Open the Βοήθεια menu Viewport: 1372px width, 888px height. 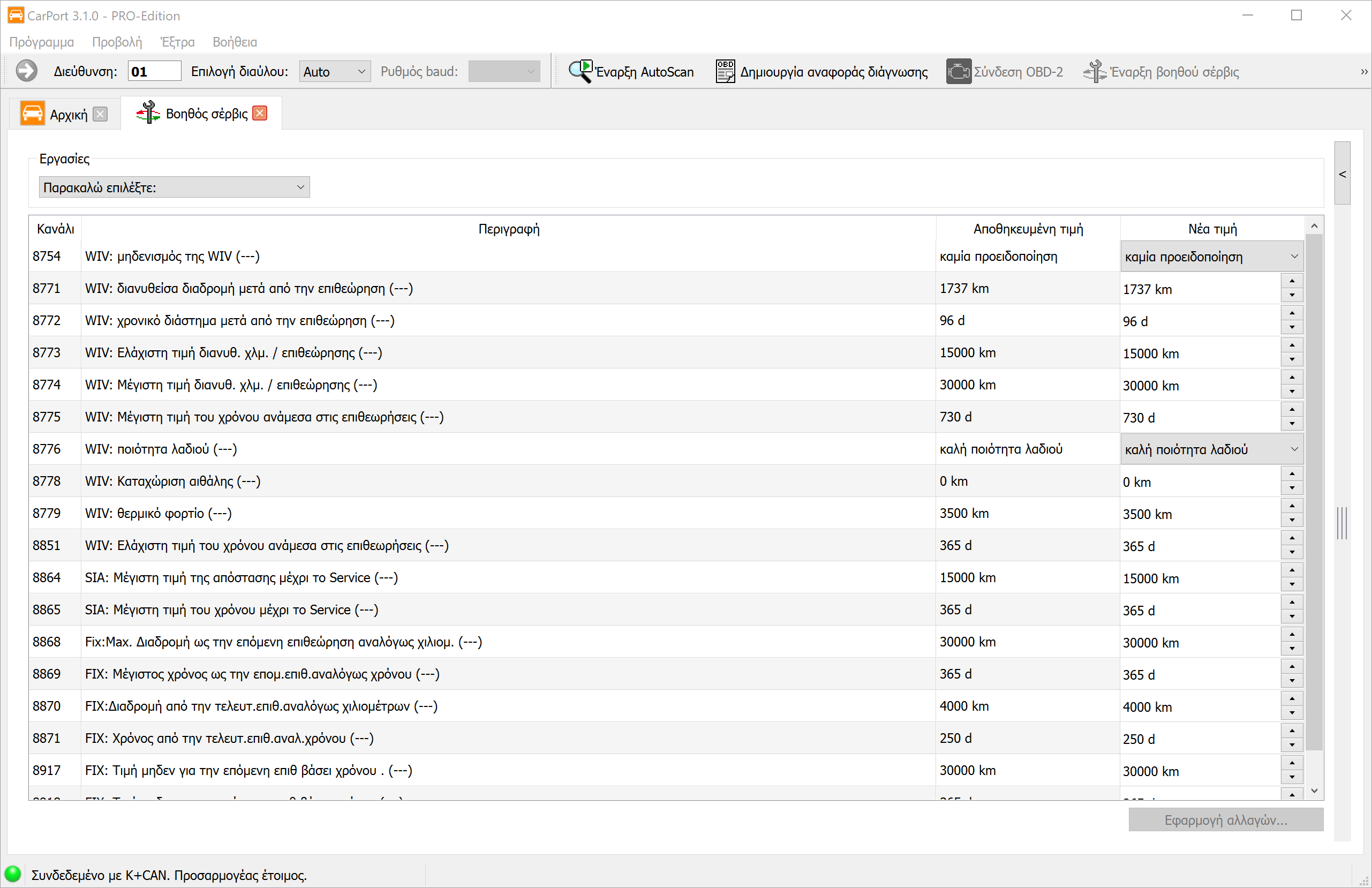click(235, 42)
